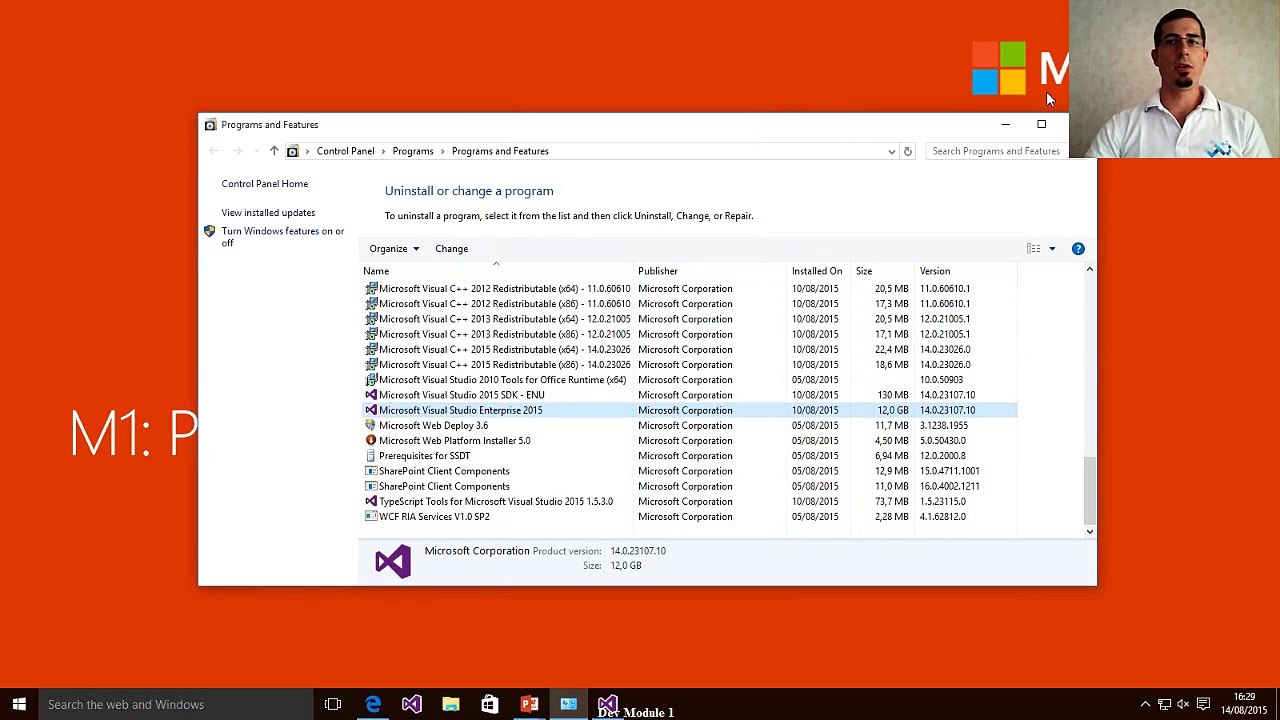Go up one level with the up arrow
Image resolution: width=1280 pixels, height=720 pixels.
point(274,151)
